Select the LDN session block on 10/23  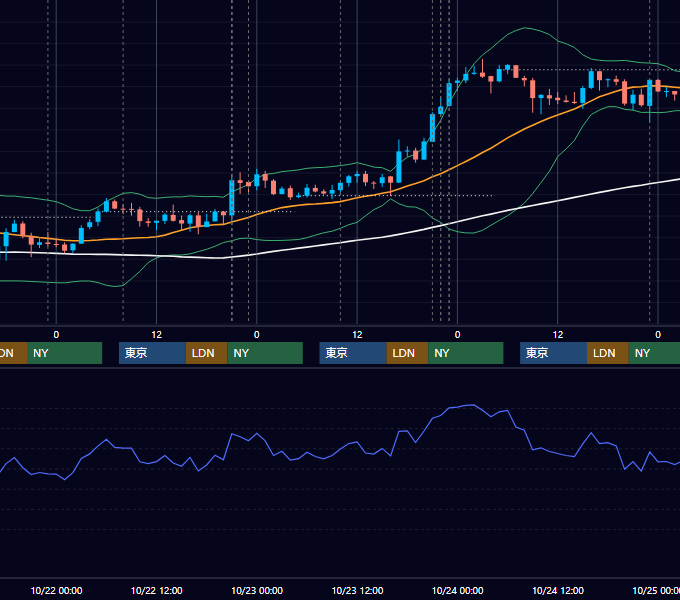click(x=407, y=353)
